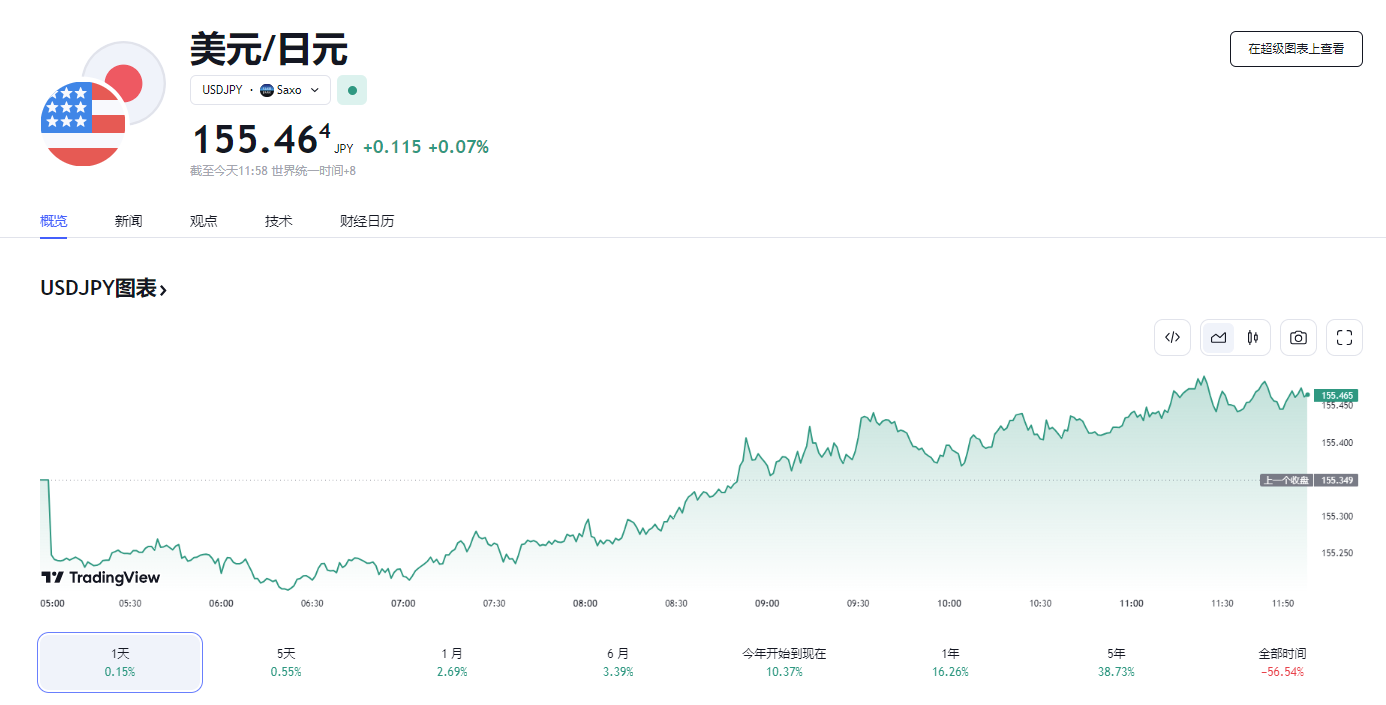Expand the USDJPY图表 chart heading

[x=104, y=289]
